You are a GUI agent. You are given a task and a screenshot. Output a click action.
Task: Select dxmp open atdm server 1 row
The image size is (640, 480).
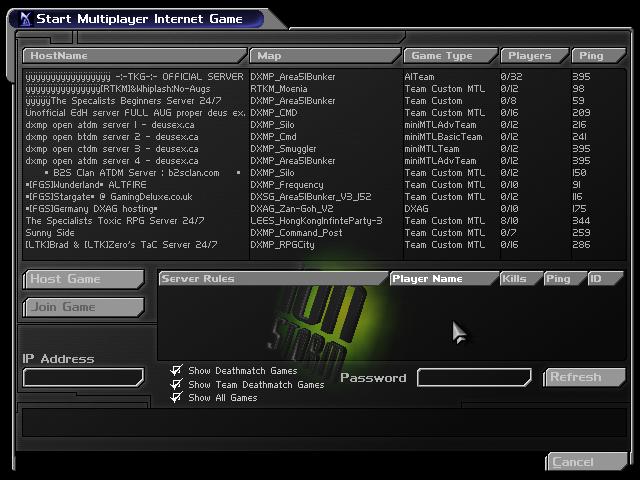click(324, 124)
